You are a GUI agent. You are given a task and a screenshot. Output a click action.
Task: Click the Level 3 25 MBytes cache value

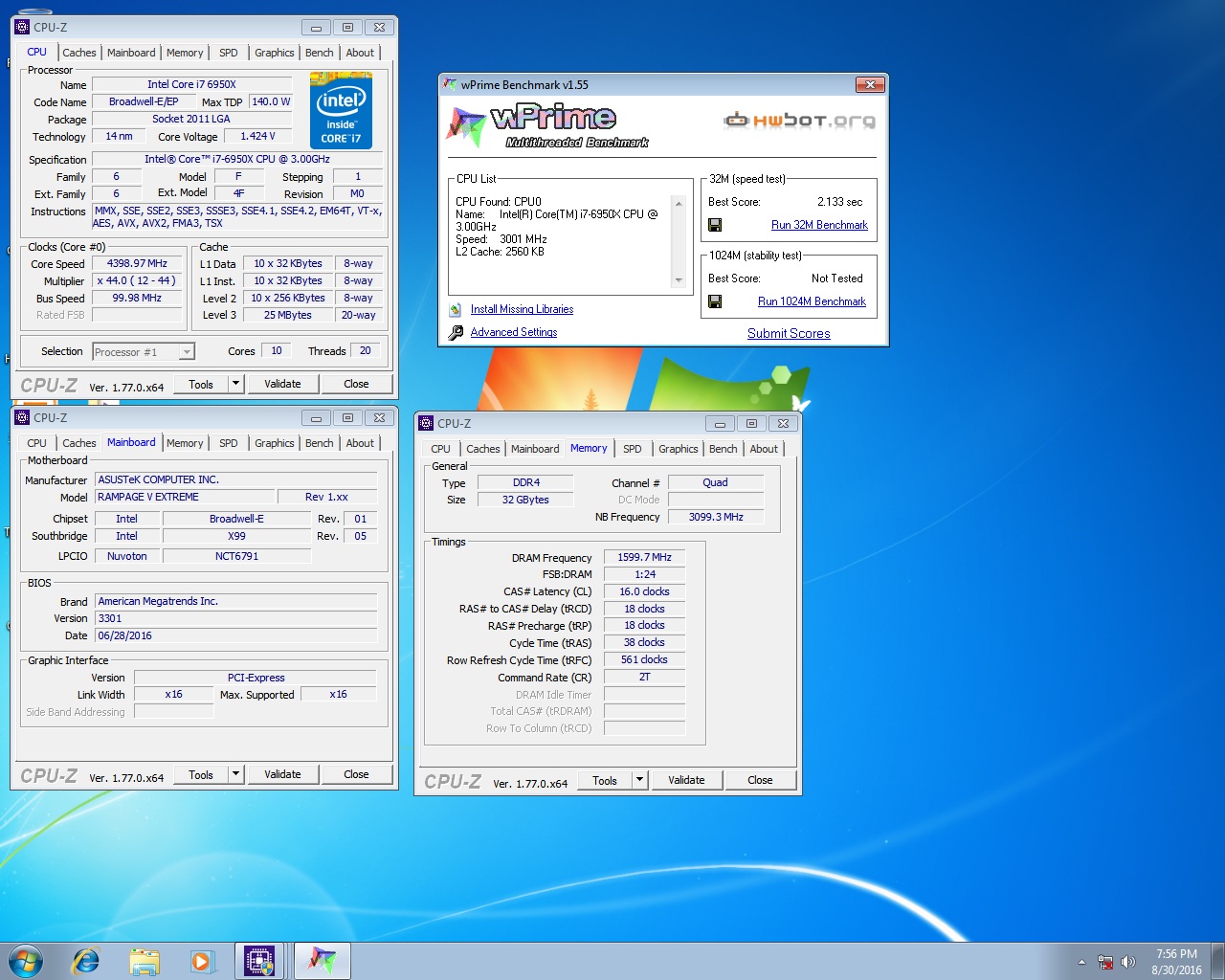pos(288,315)
